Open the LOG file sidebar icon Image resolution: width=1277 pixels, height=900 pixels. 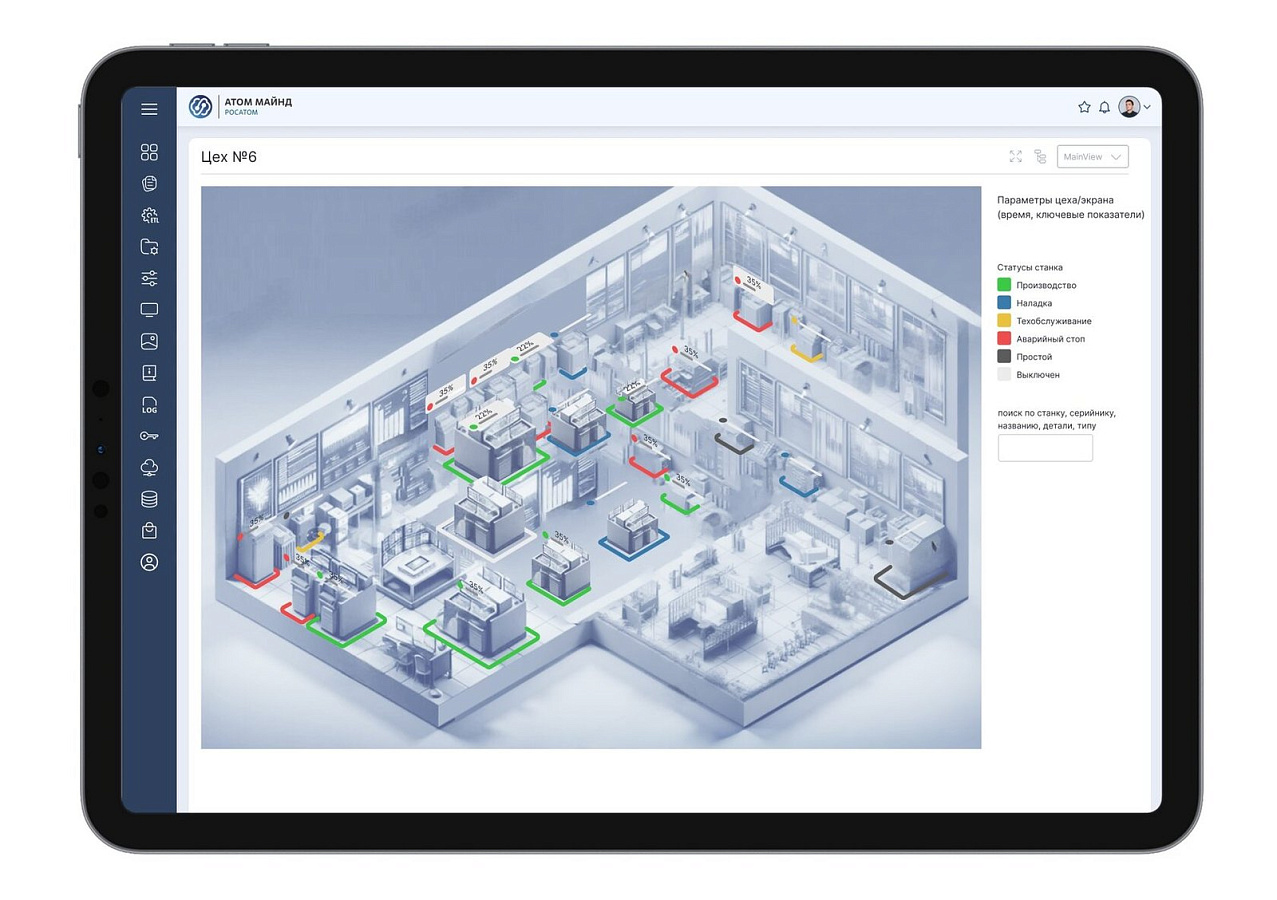click(x=149, y=405)
